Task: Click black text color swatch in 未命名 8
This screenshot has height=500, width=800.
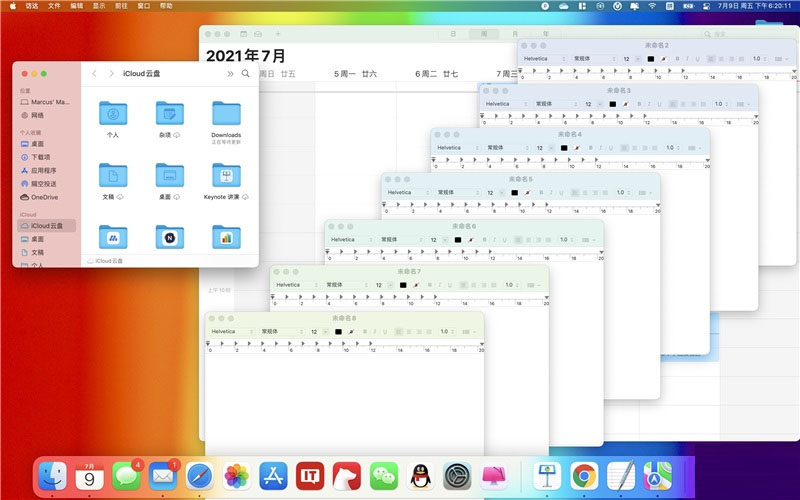Action: (x=338, y=331)
